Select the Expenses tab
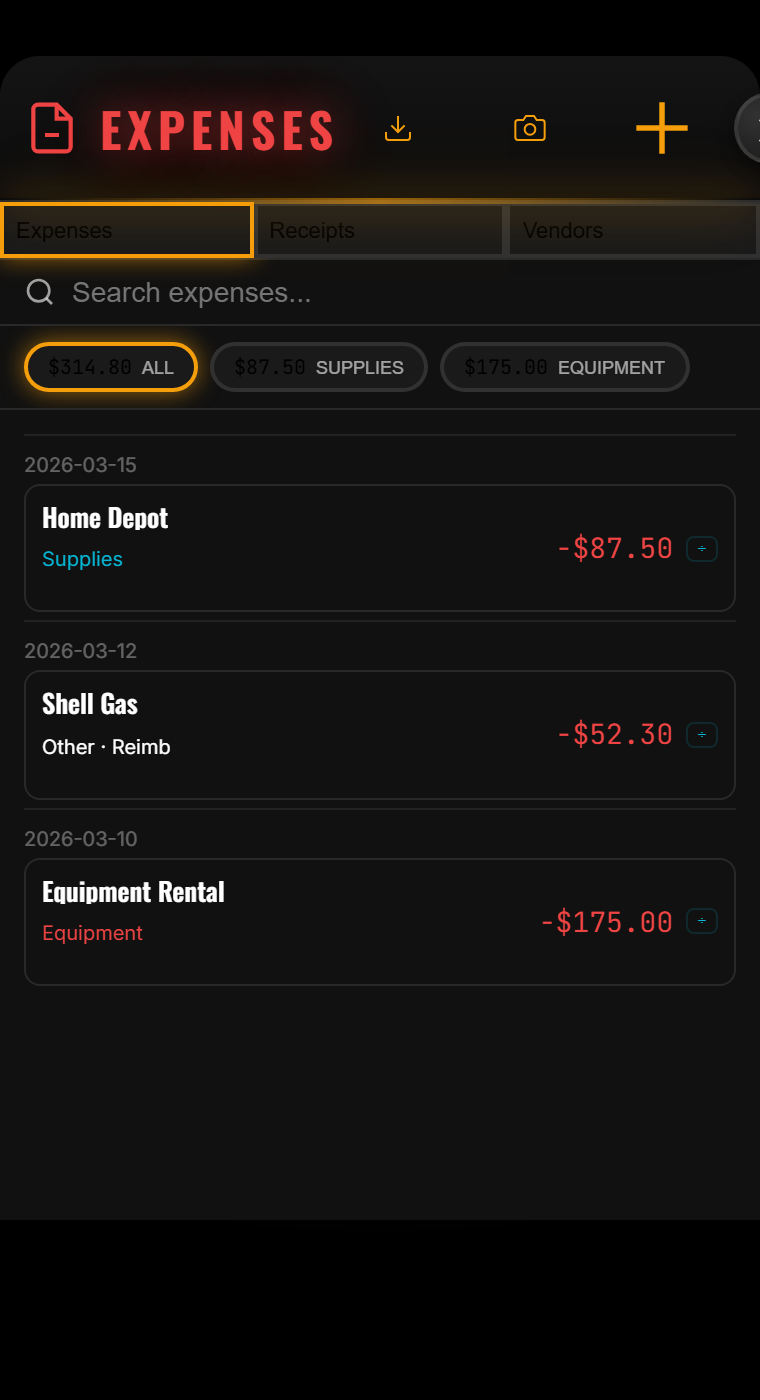The width and height of the screenshot is (760, 1400). coord(127,231)
